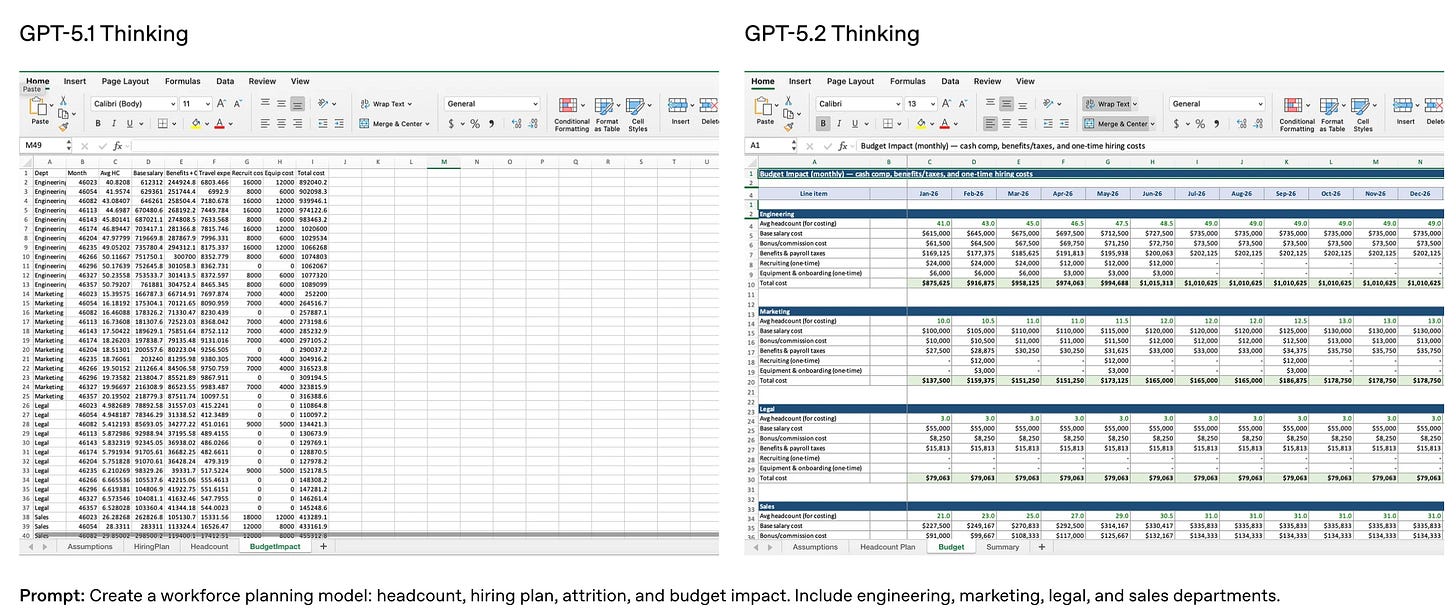Viewport: 1456px width, 614px height.
Task: Open the General number format dropdown
Action: point(1217,103)
